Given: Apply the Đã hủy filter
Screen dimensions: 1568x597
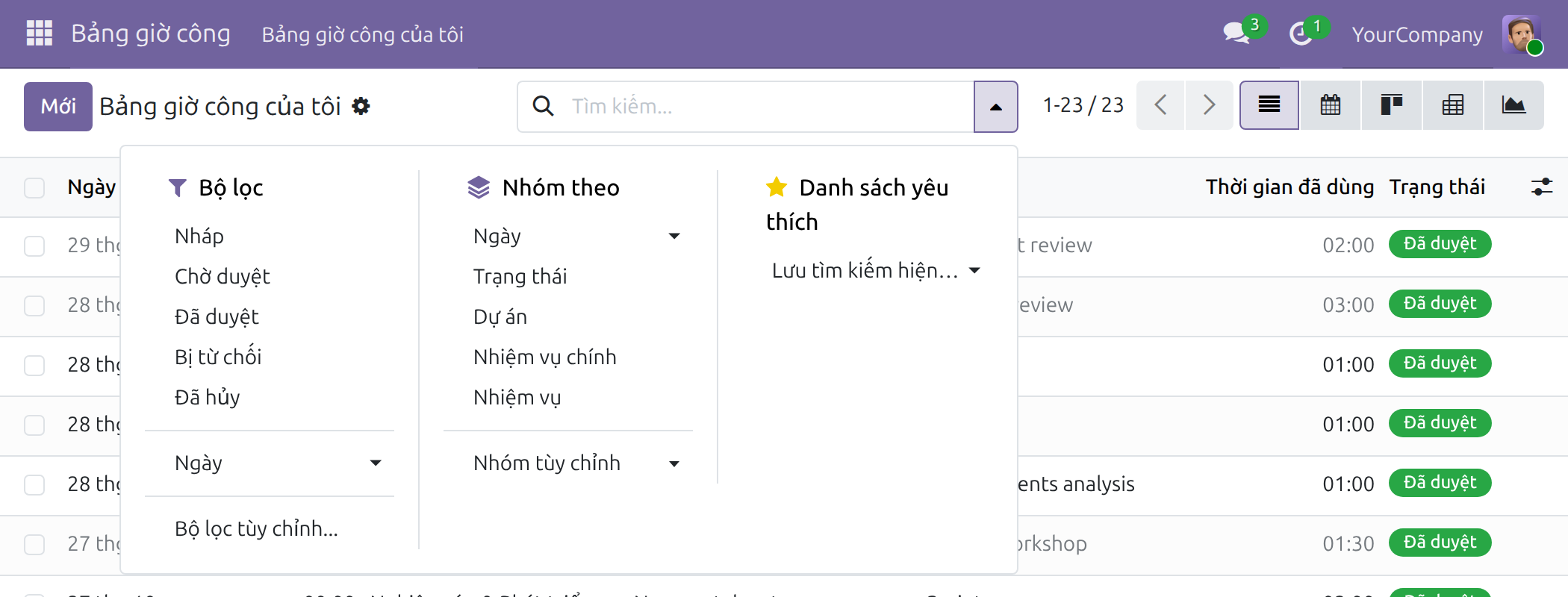Looking at the screenshot, I should [x=208, y=397].
